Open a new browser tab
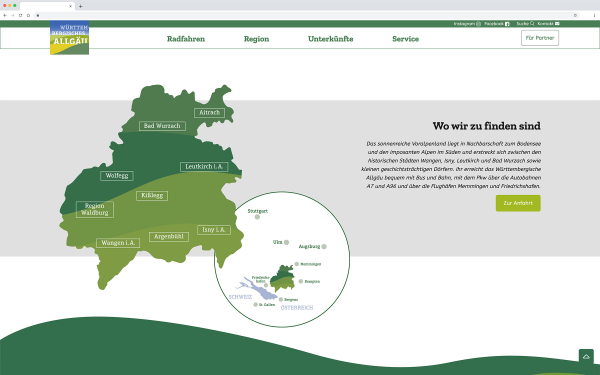This screenshot has width=600, height=375. tap(80, 6)
